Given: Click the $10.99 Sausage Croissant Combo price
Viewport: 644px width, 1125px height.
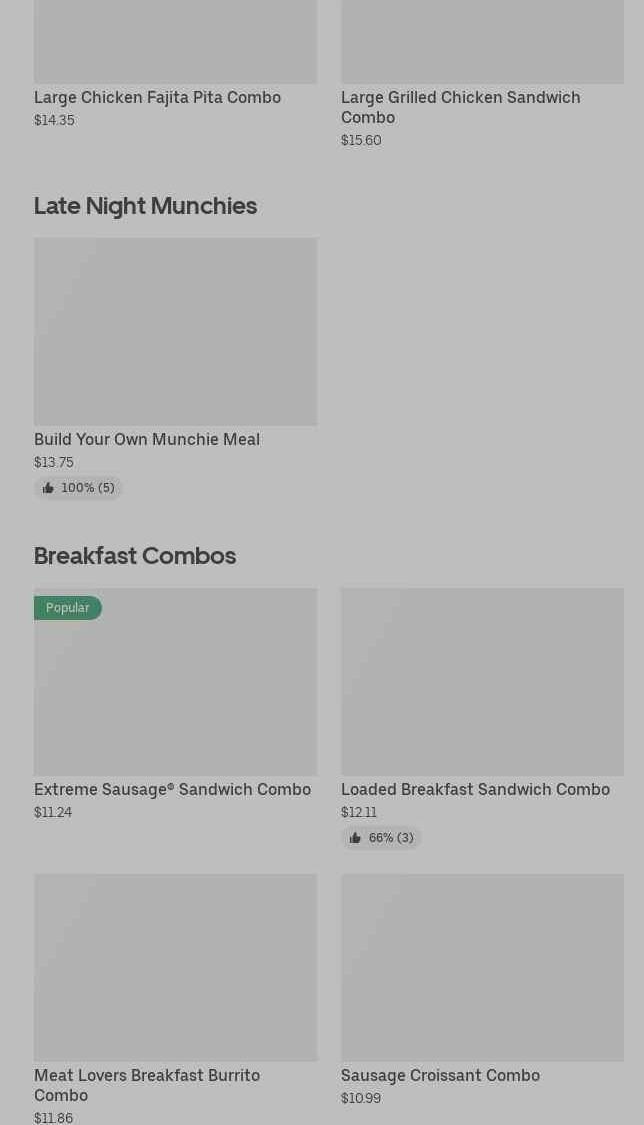Looking at the screenshot, I should click(x=361, y=1098).
